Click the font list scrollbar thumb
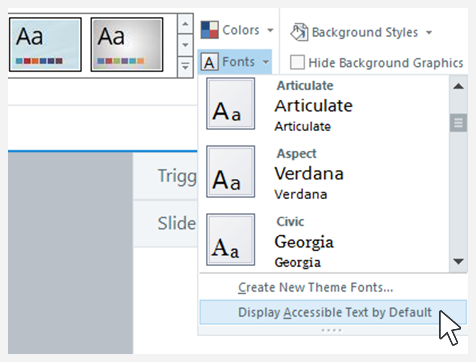 [x=458, y=123]
